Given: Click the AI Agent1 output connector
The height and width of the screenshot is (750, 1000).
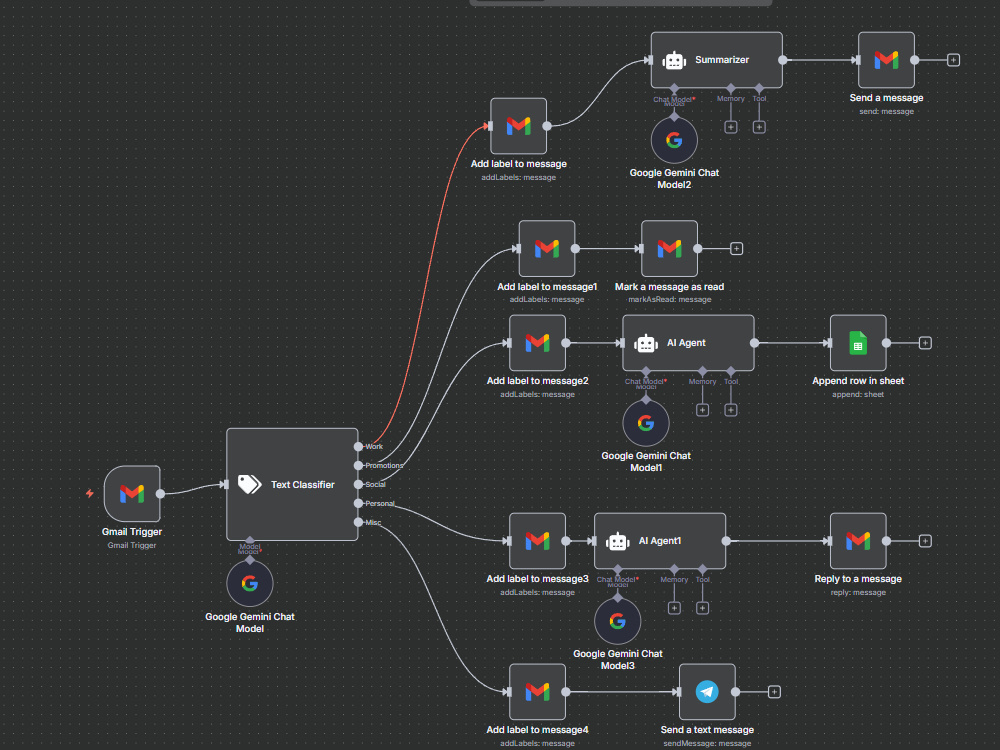Looking at the screenshot, I should pos(726,541).
